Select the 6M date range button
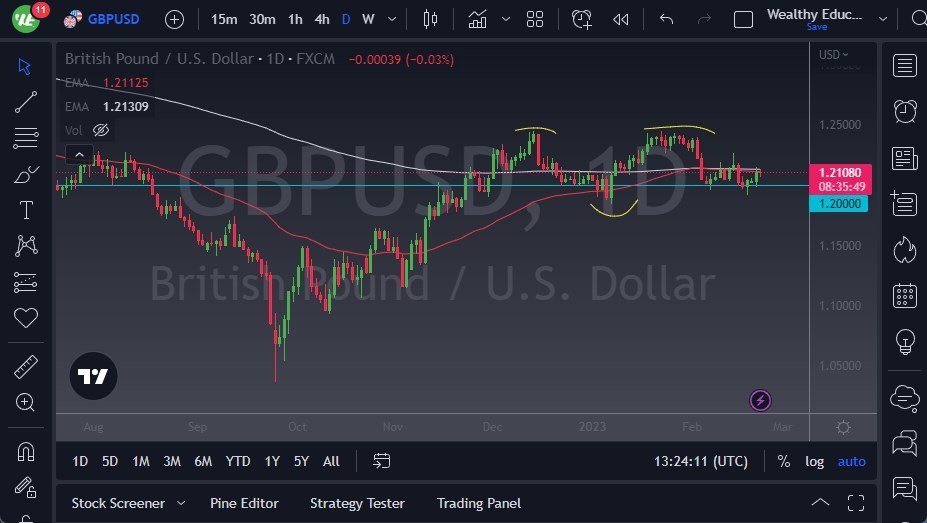This screenshot has width=927, height=523. pos(203,461)
